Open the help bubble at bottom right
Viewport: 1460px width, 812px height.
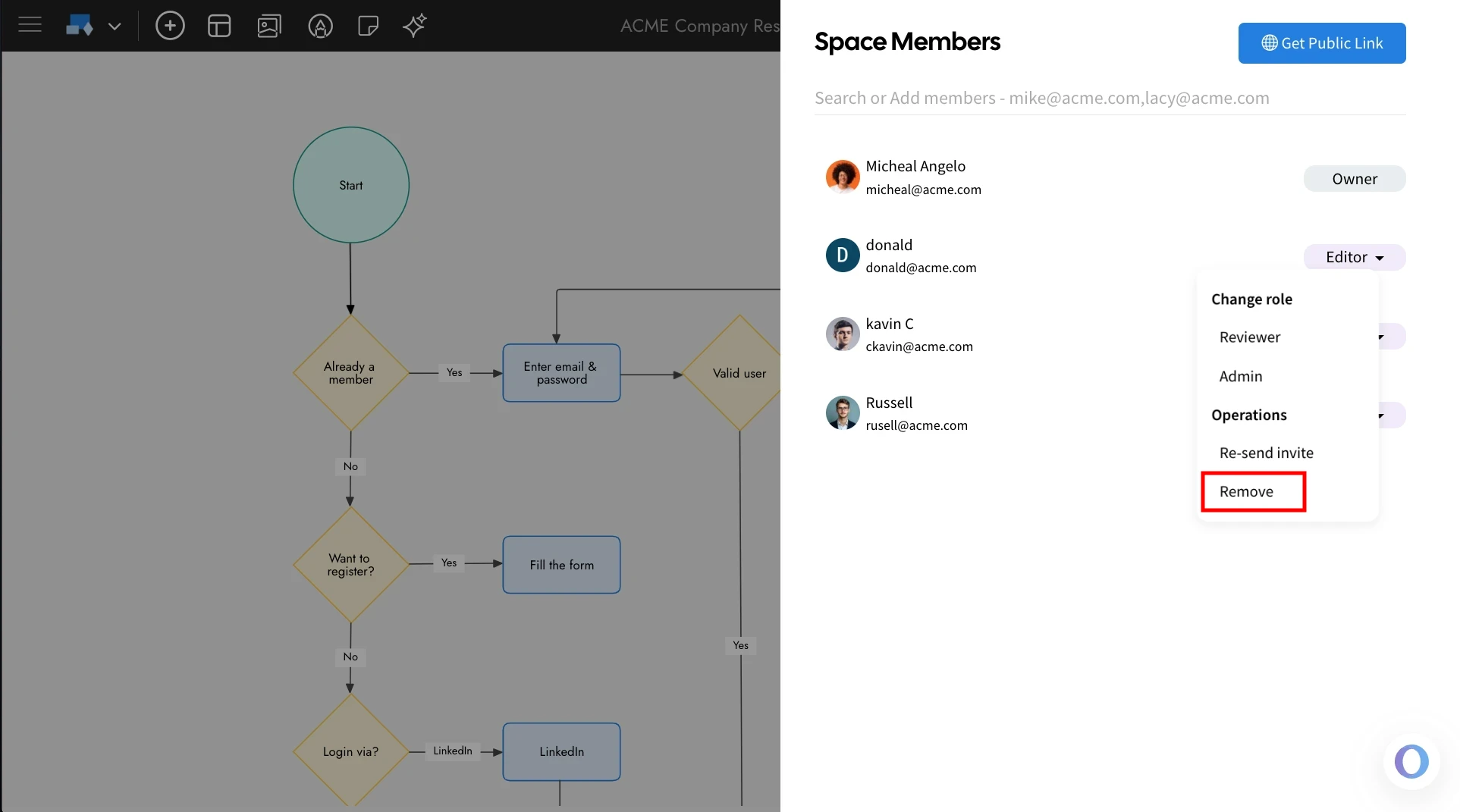1411,761
